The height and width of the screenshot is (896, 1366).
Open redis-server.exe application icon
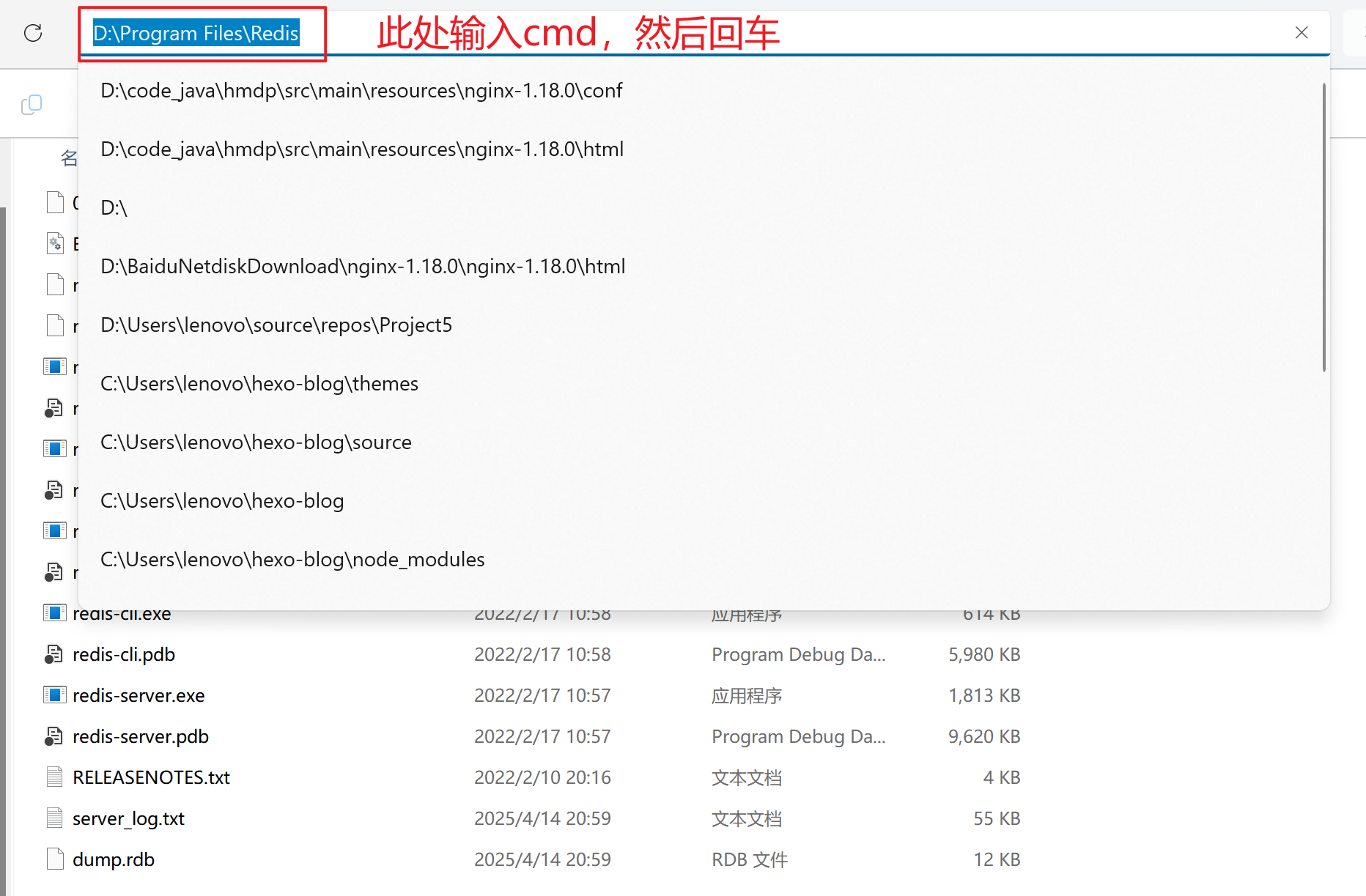coord(55,695)
